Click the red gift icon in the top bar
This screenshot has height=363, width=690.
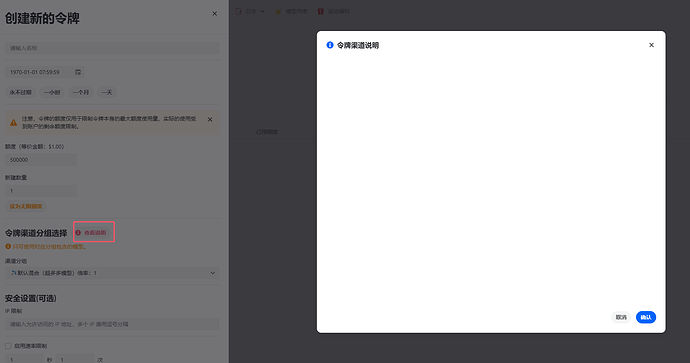(320, 11)
